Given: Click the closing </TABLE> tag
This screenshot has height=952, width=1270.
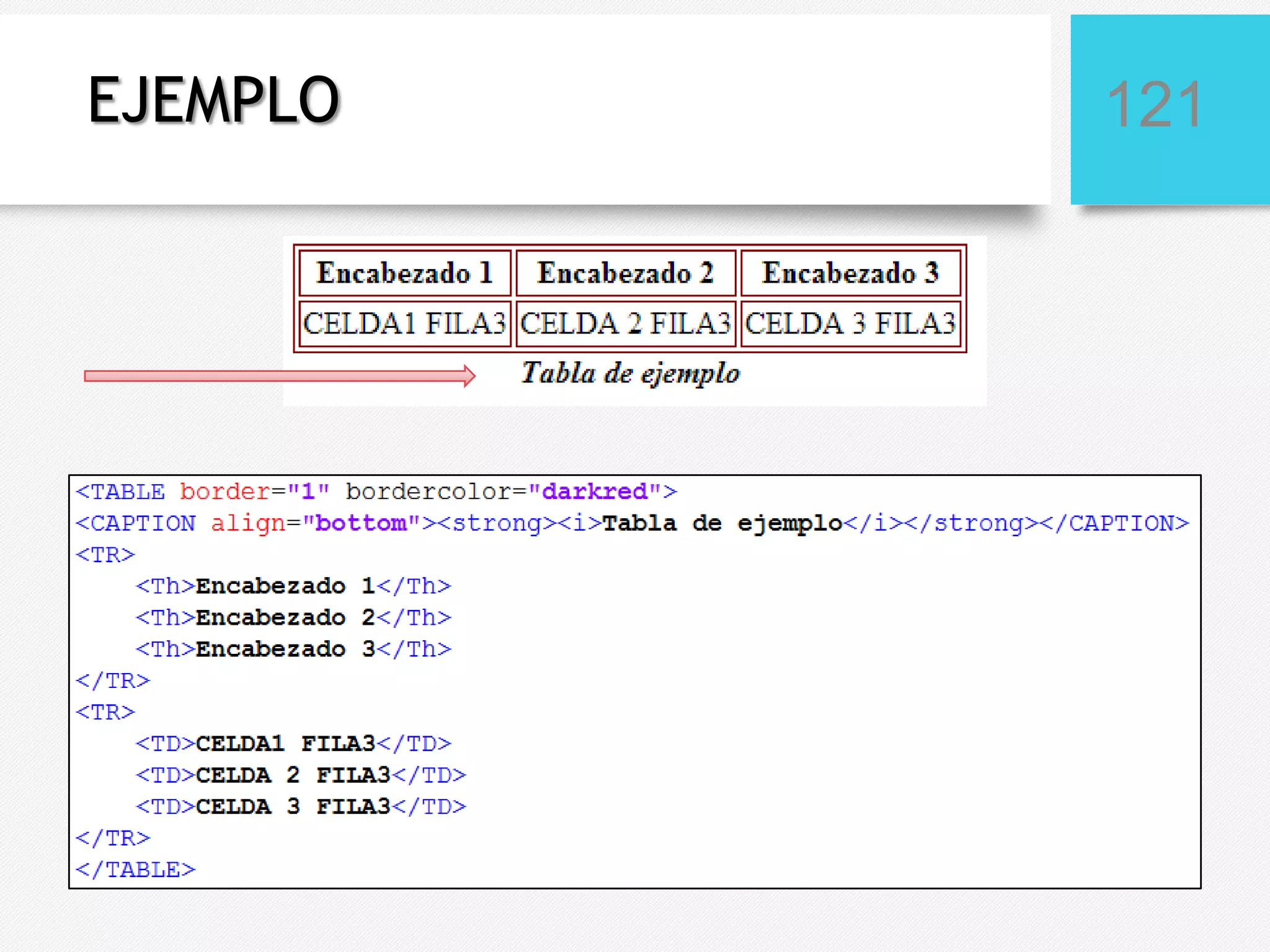Looking at the screenshot, I should tap(135, 870).
